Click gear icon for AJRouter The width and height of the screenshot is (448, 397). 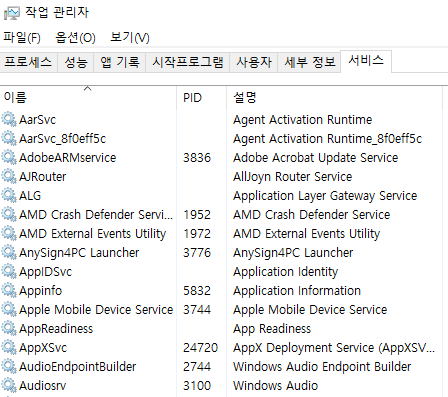pyautogui.click(x=9, y=176)
